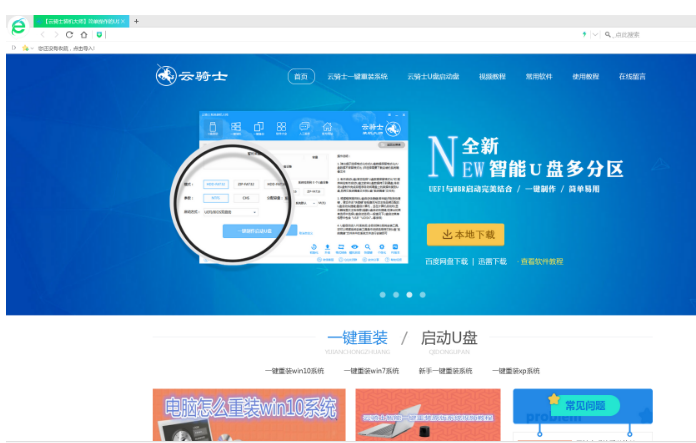Image resolution: width=696 pixels, height=443 pixels.
Task: Click the 全新智能U盘多分区 banner headline
Action: pos(526,157)
